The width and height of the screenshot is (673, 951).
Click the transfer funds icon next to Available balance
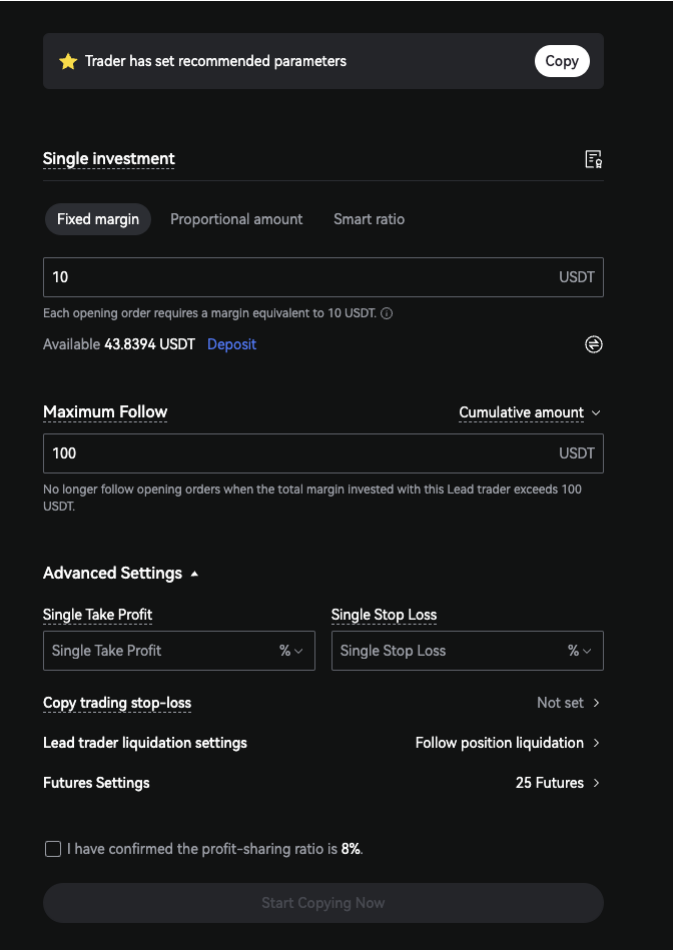(593, 344)
